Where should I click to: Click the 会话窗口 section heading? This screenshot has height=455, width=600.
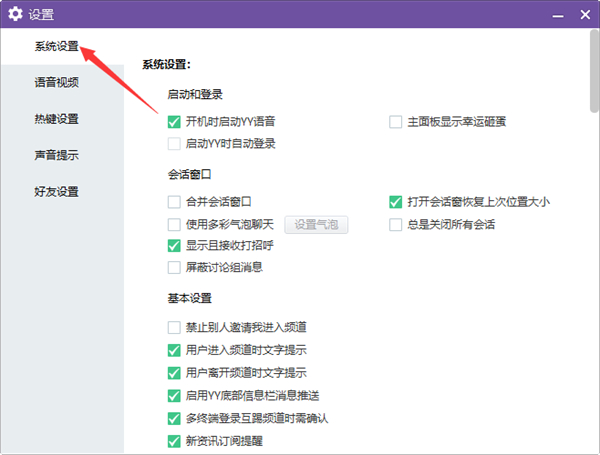click(189, 174)
